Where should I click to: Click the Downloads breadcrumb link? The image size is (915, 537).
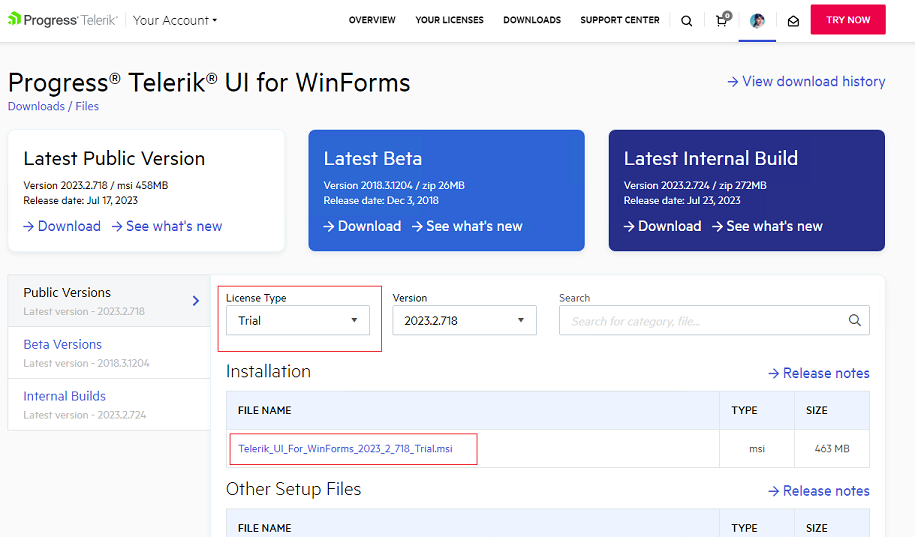(x=36, y=106)
